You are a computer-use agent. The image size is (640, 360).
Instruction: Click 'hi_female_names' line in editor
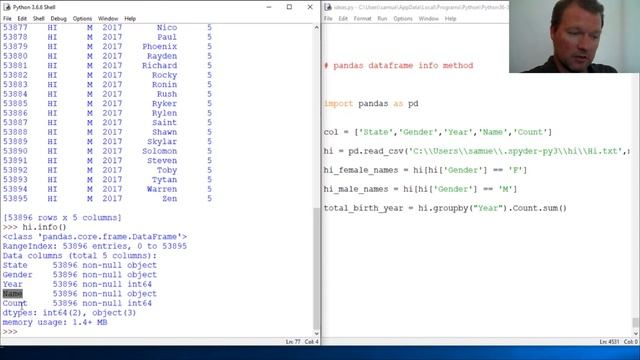point(425,170)
